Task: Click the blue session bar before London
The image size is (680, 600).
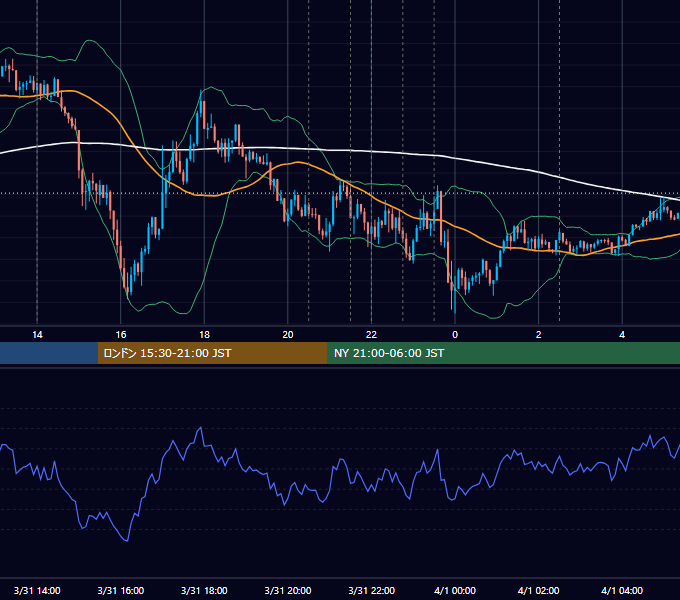Action: (49, 353)
